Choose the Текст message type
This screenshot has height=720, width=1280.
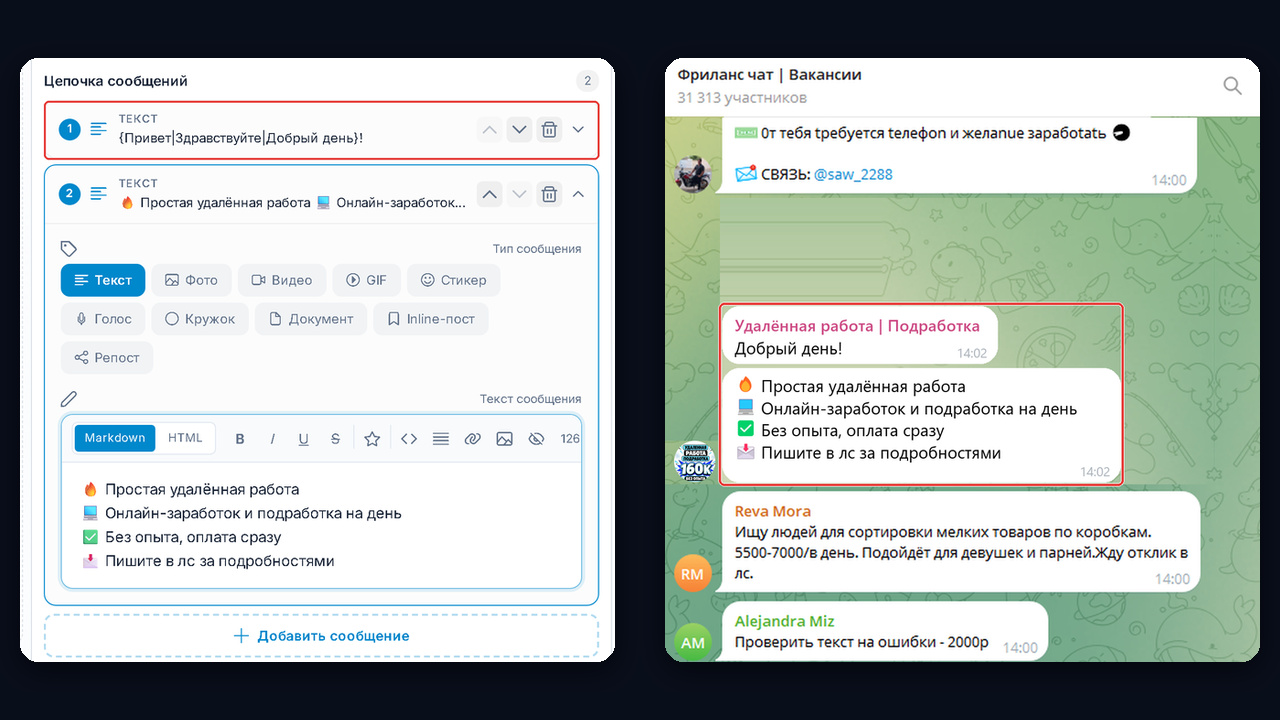103,280
